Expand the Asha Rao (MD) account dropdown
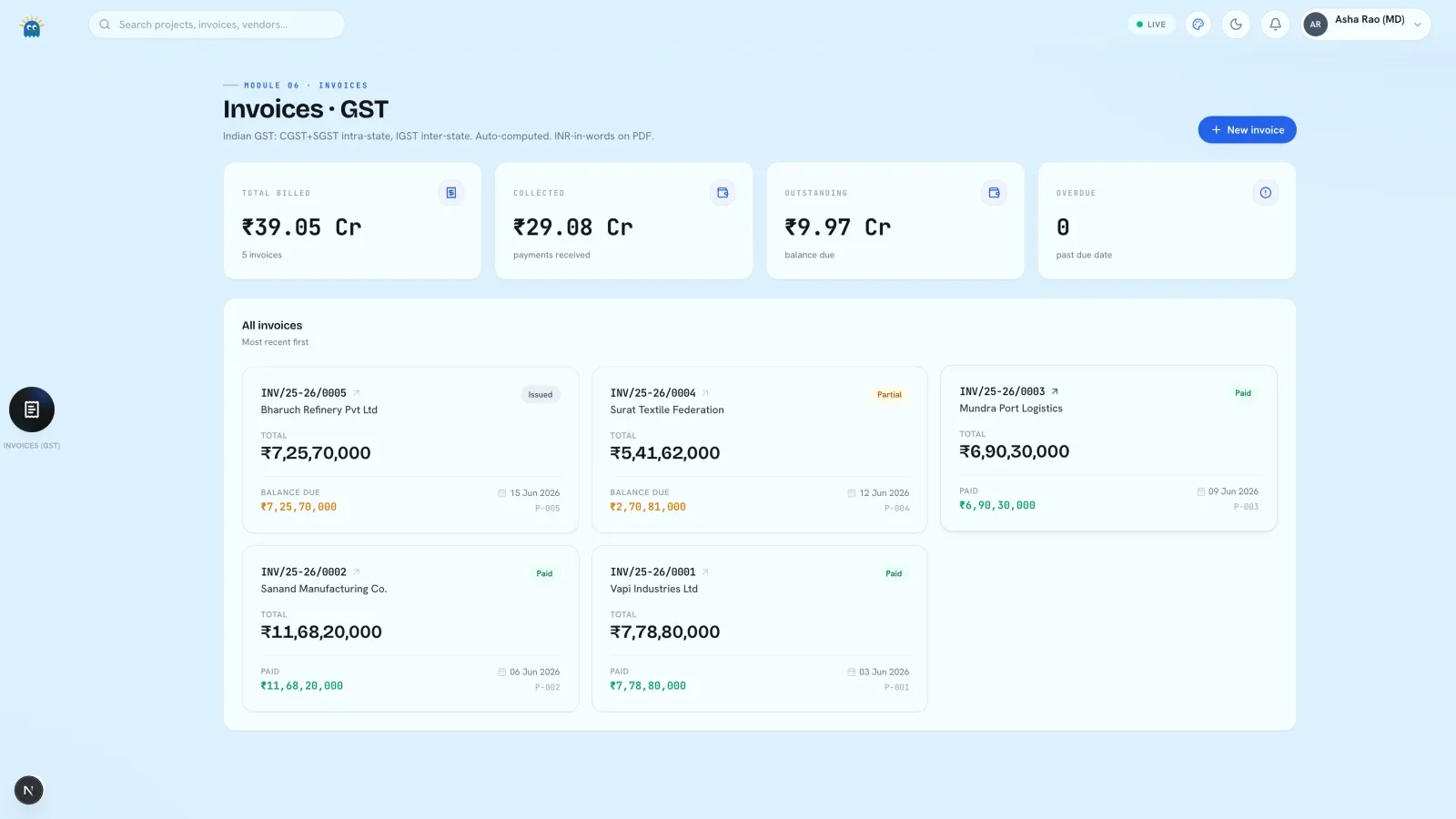1456x819 pixels. pos(1417,25)
